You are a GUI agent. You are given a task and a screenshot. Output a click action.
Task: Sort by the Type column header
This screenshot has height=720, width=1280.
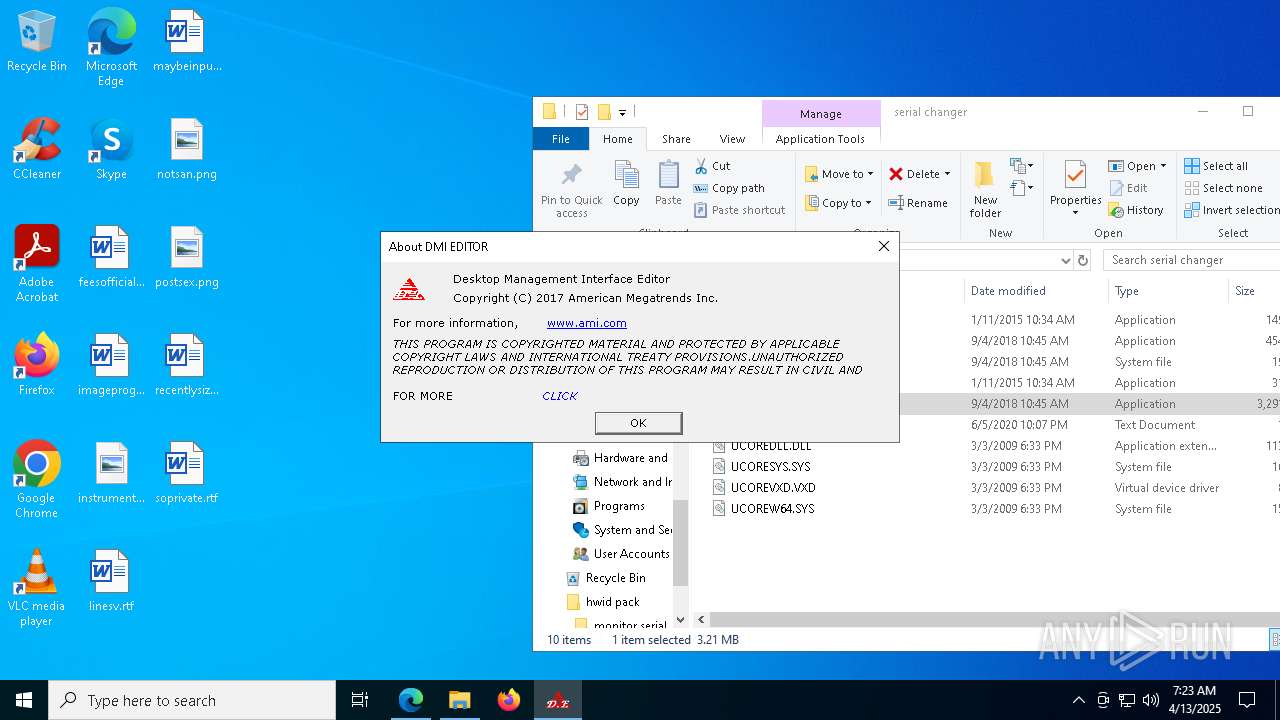point(1166,291)
